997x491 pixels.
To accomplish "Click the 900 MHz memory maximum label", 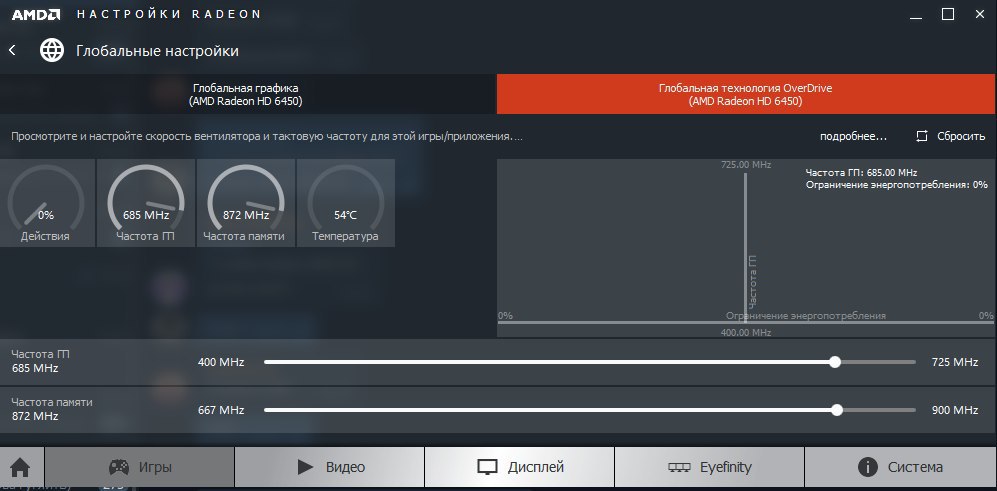I will click(954, 410).
